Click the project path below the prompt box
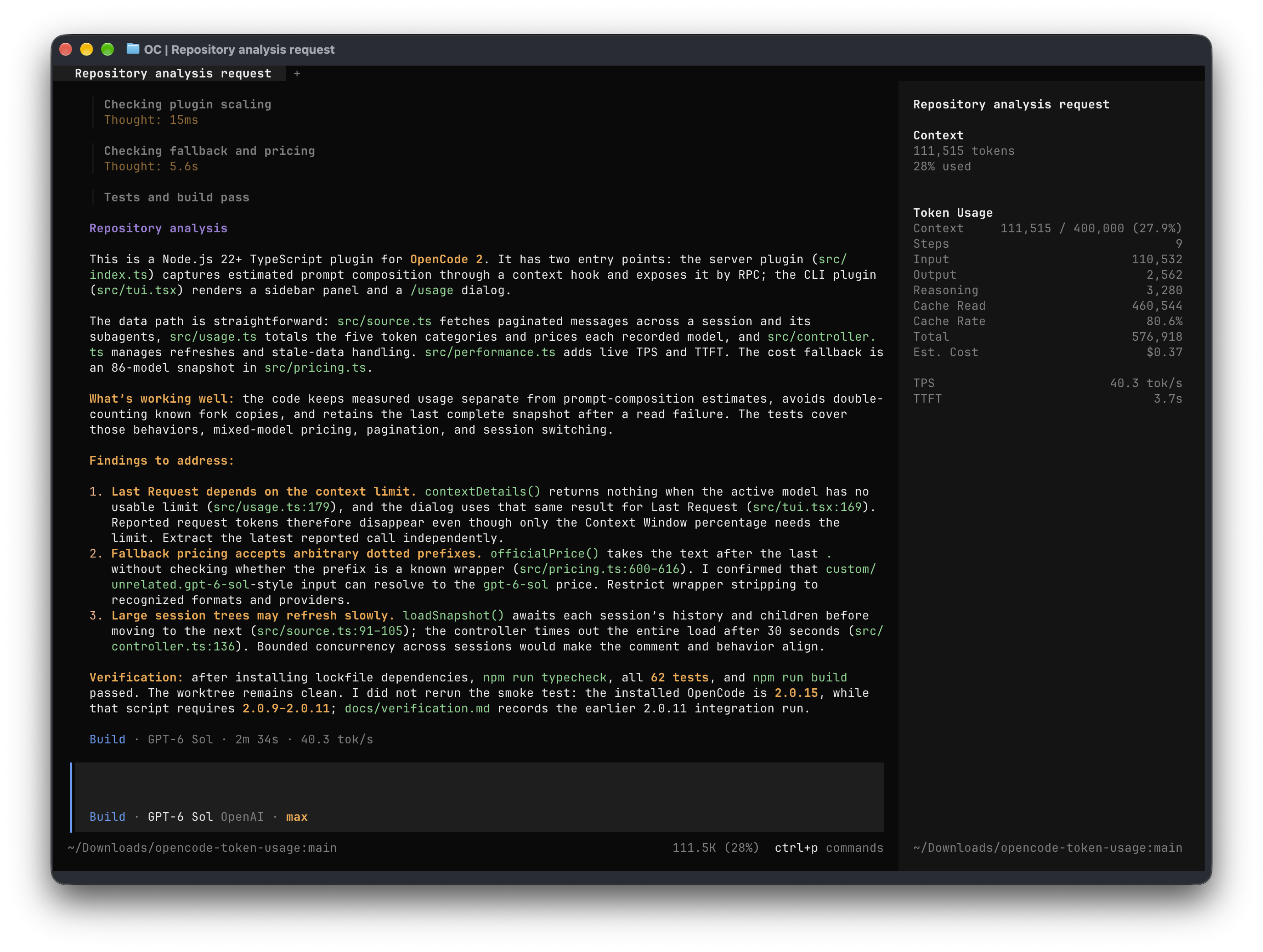1263x952 pixels. coord(202,848)
